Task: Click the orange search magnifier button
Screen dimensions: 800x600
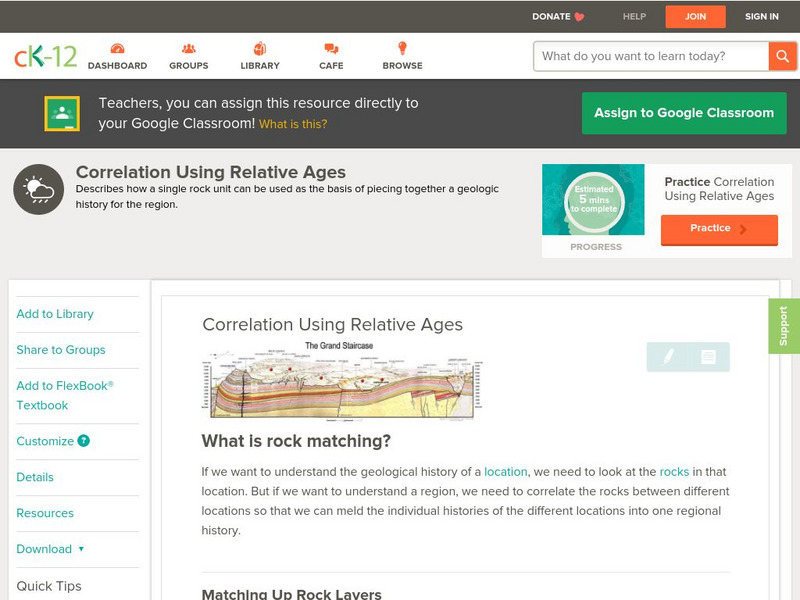Action: 781,56
